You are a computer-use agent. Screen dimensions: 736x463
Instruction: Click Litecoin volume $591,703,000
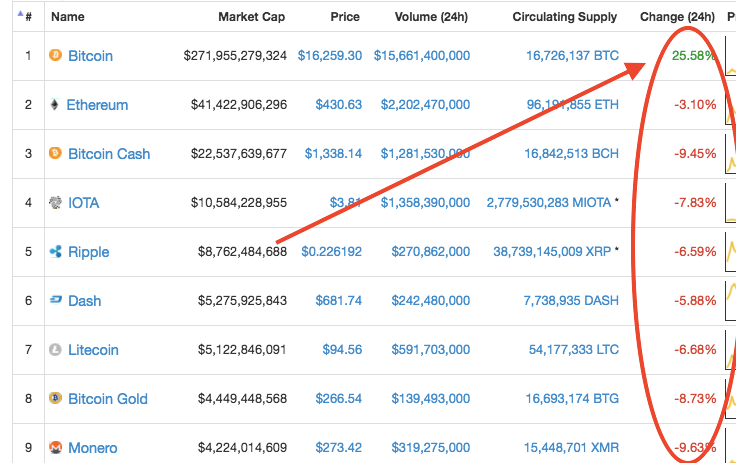tap(431, 349)
